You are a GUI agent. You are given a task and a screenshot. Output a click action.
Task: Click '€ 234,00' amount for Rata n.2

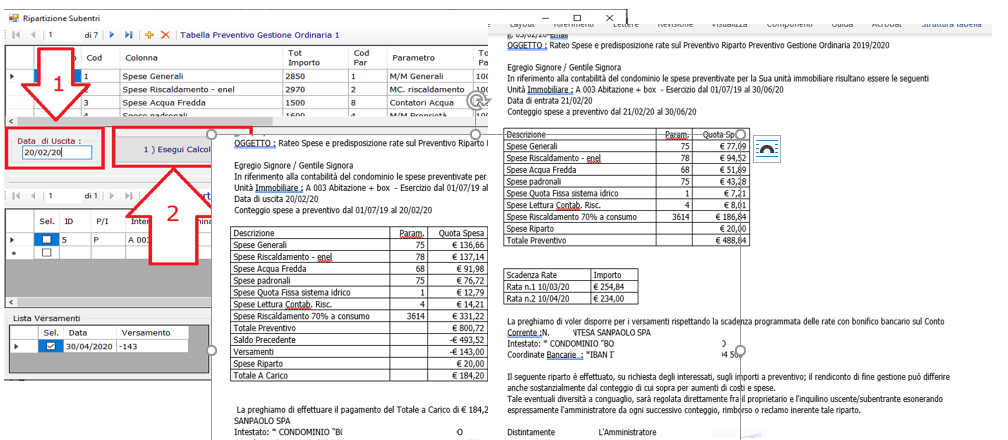coord(614,298)
